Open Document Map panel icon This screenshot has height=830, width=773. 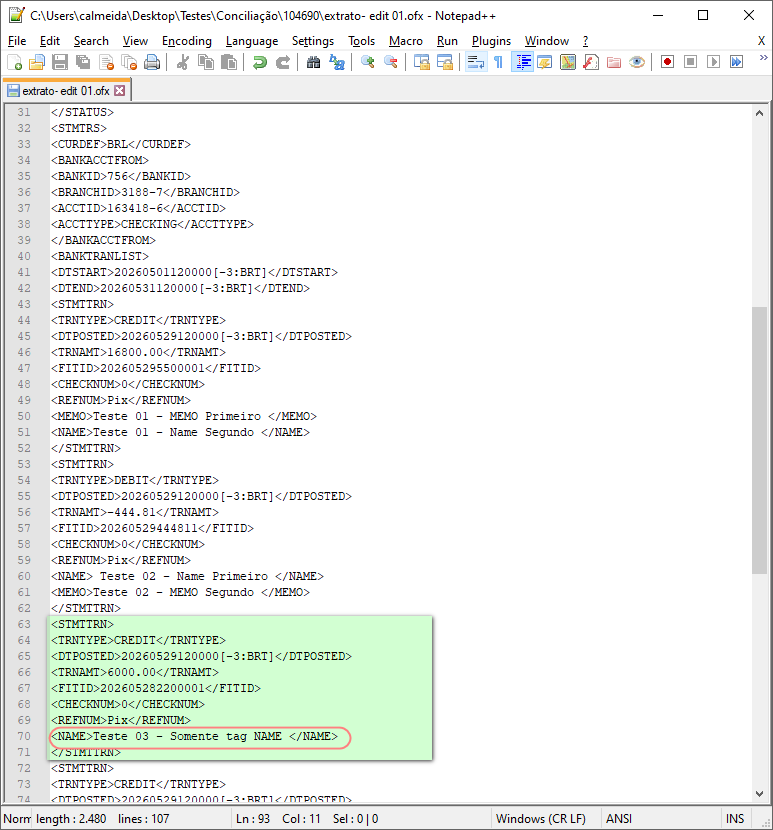point(568,62)
